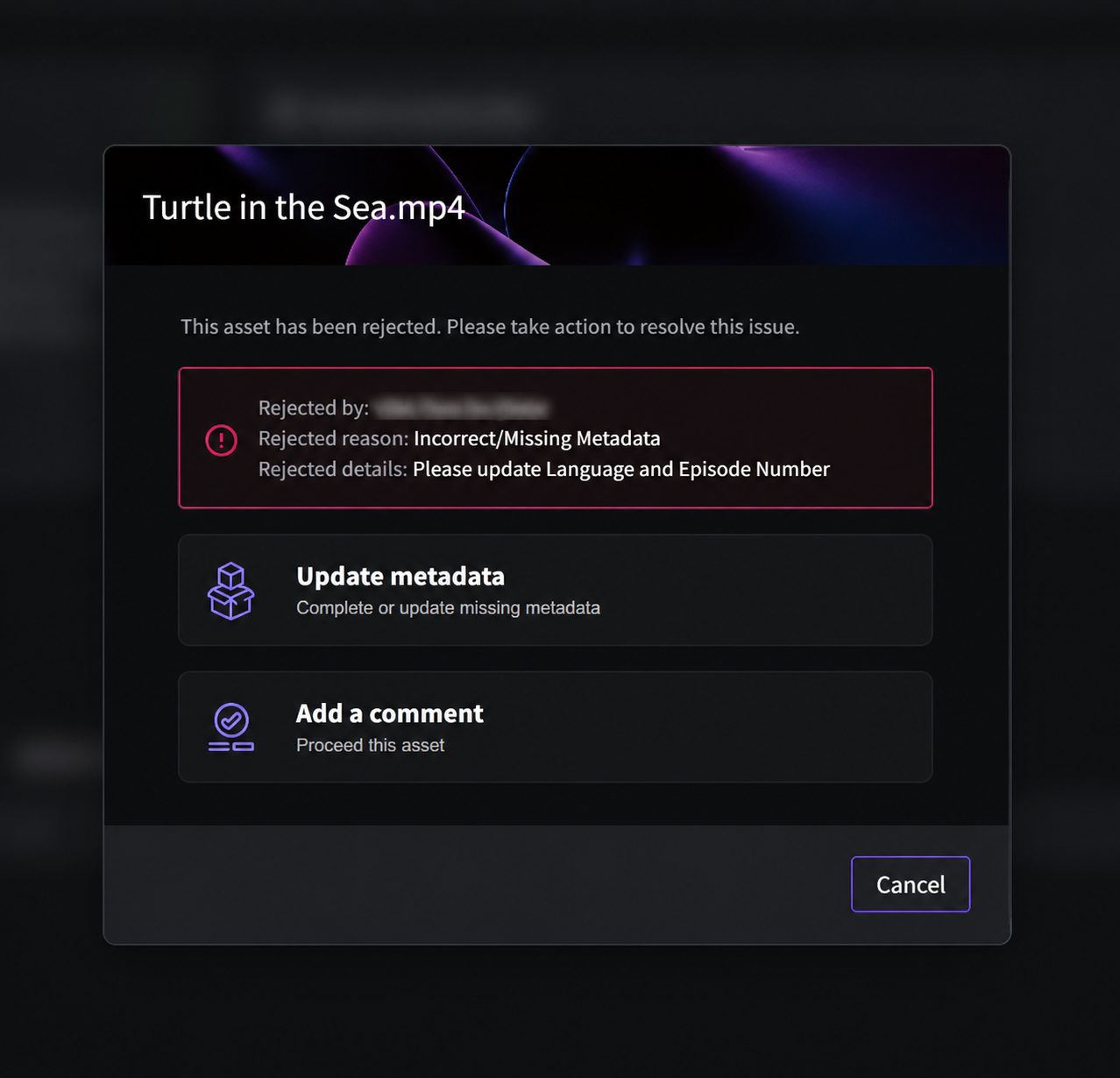
Task: Open the Update metadata option
Action: [555, 590]
